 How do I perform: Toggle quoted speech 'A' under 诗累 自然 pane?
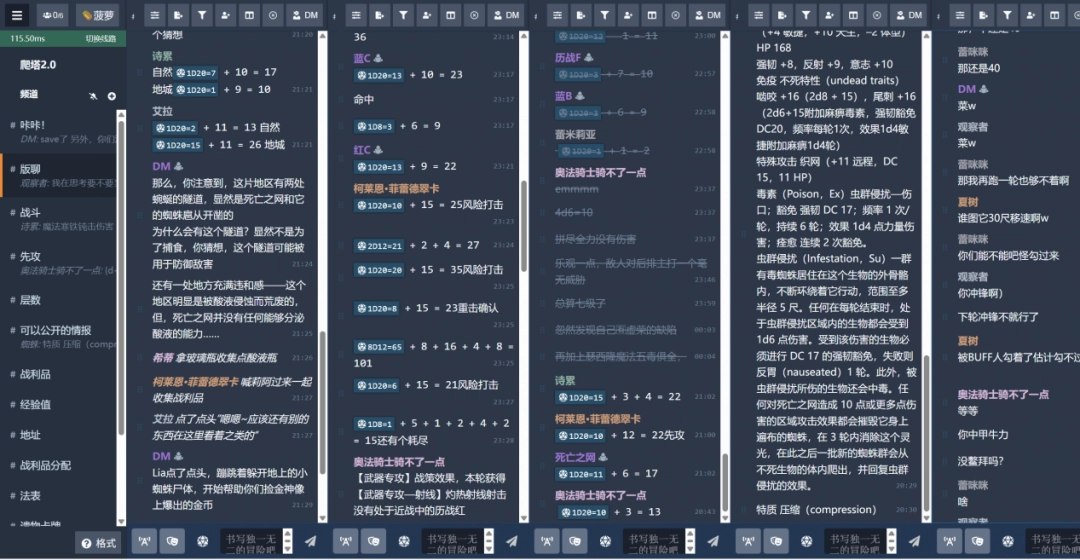click(145, 541)
